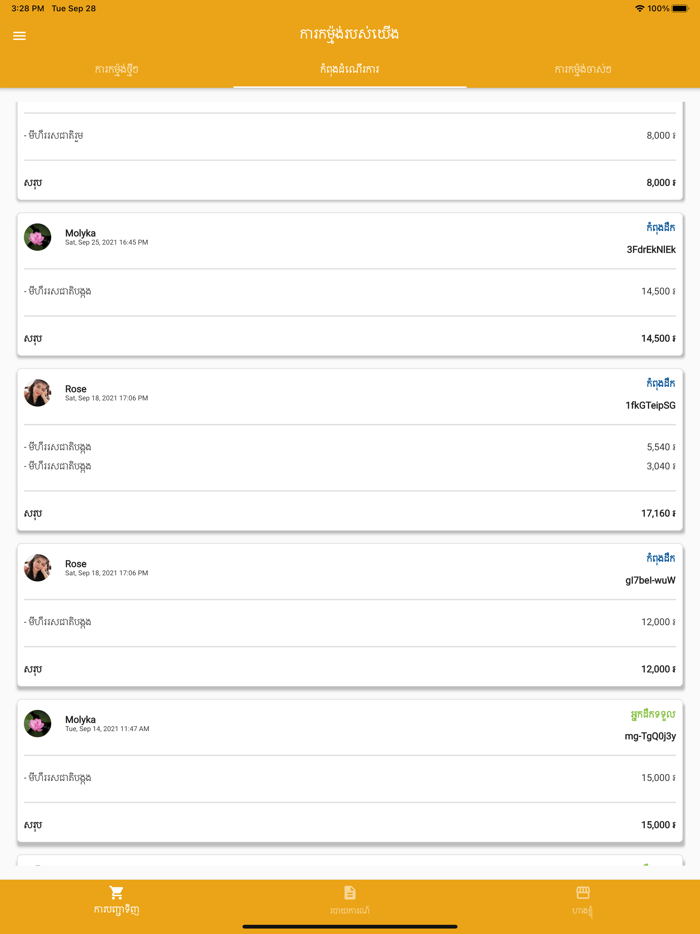
Task: Open the document report icon
Action: coord(350,892)
